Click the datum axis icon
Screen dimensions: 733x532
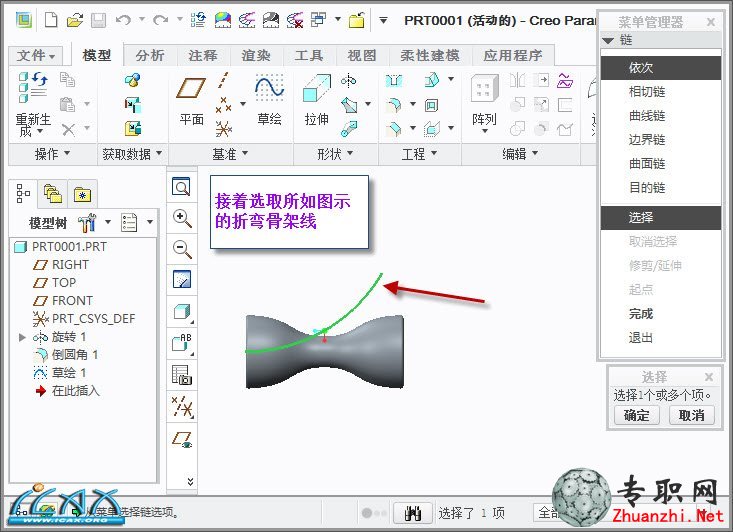(224, 80)
